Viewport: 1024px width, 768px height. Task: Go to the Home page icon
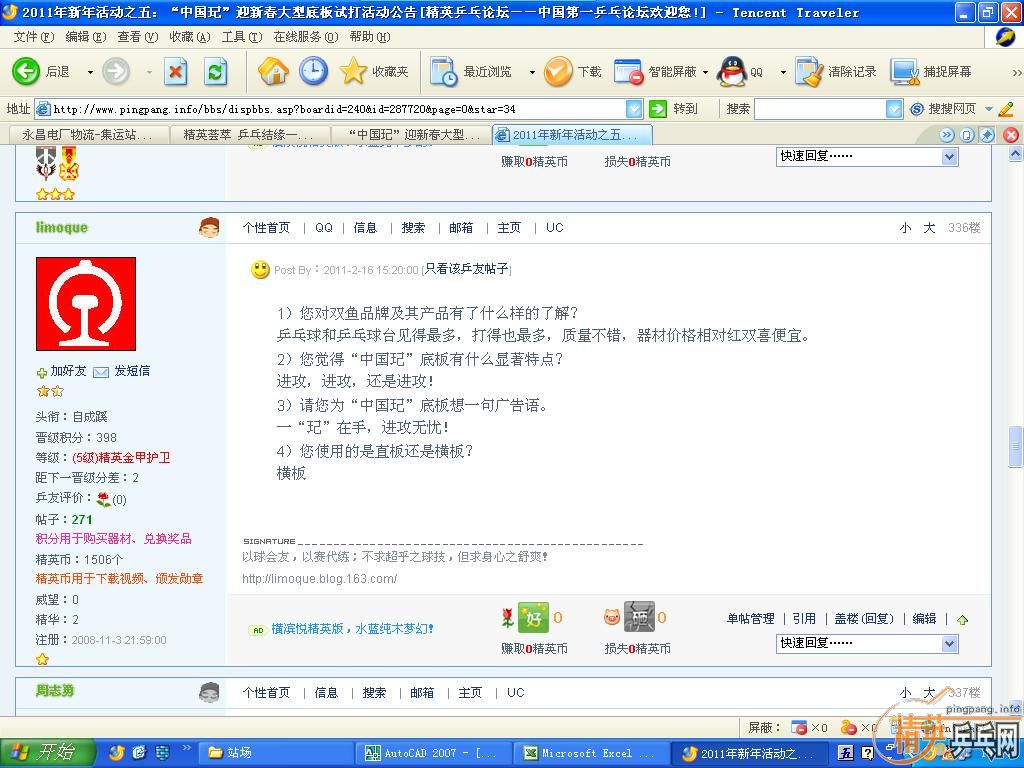[x=273, y=71]
